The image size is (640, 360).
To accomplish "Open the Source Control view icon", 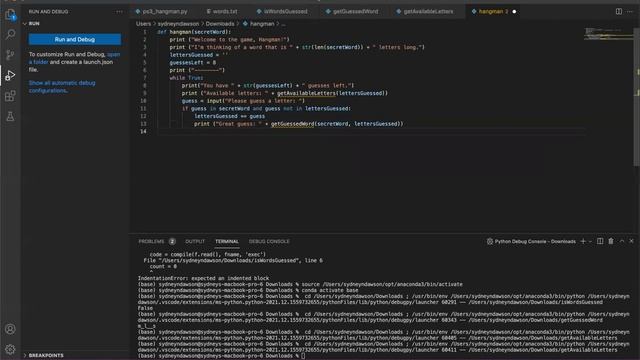I will [x=10, y=55].
